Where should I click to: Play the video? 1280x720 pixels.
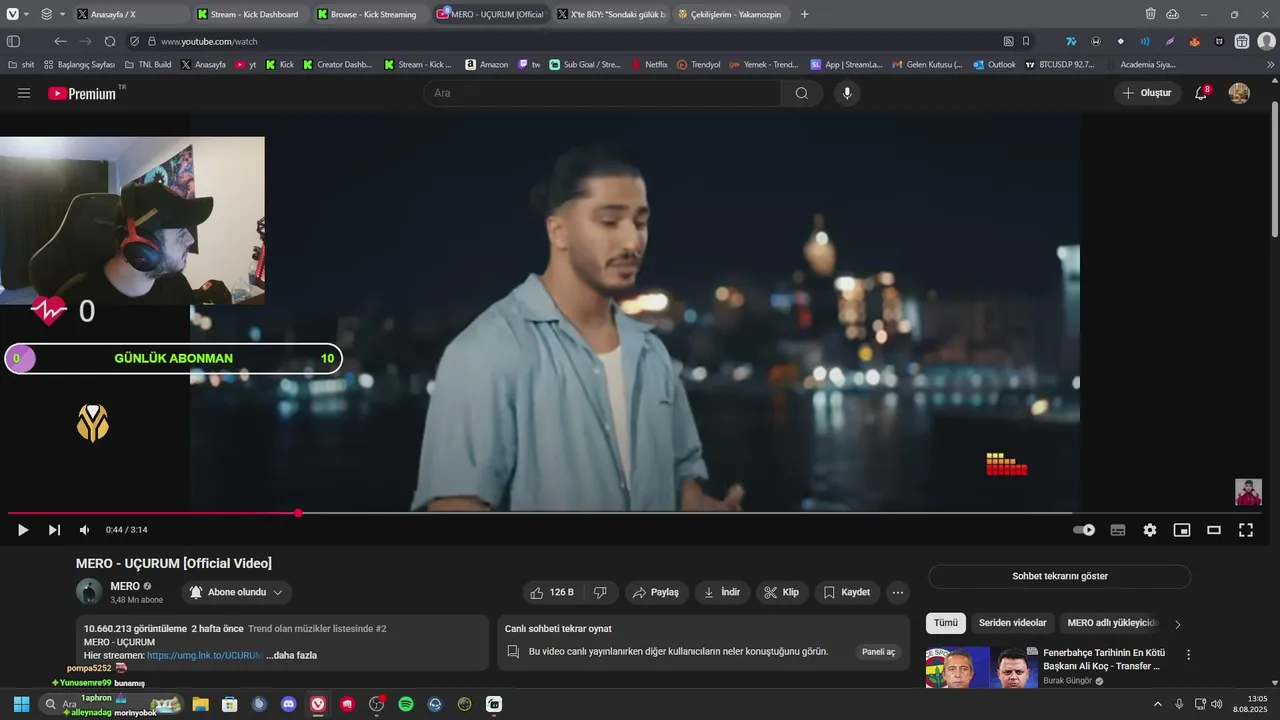[23, 530]
